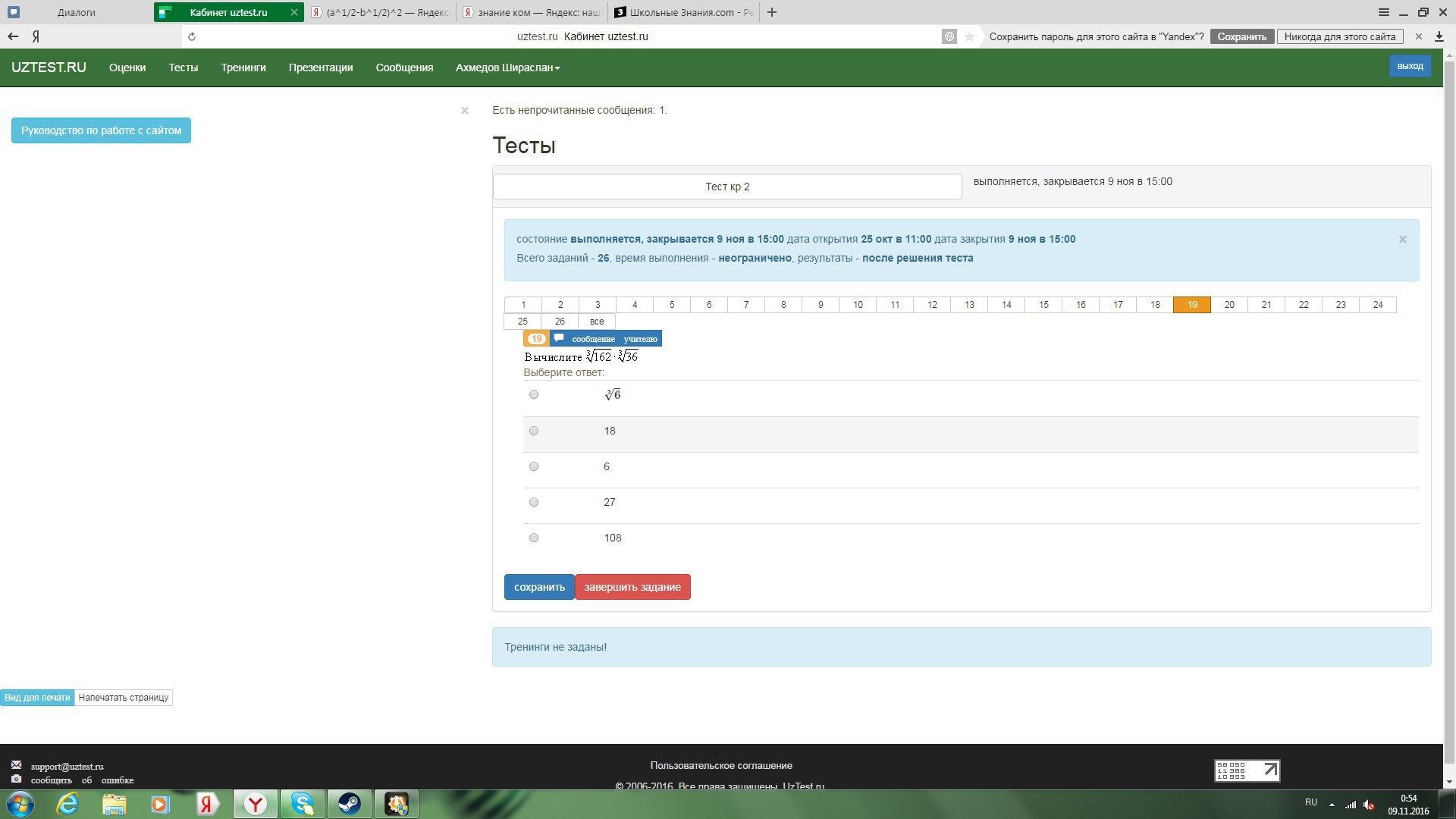Screen dimensions: 1456x819
Task: Launch Skype from the taskbar
Action: 303,803
